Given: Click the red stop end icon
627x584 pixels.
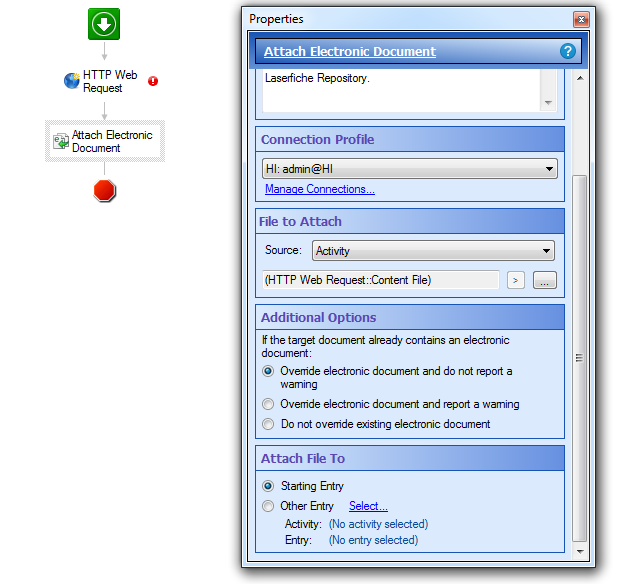Looking at the screenshot, I should point(105,190).
